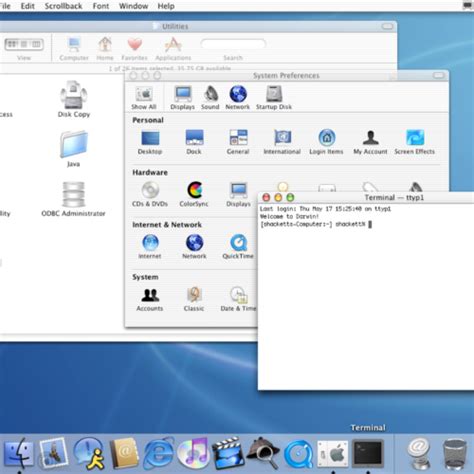This screenshot has height=474, width=474.
Task: Click Sound in System Preferences toolbar
Action: [x=210, y=98]
